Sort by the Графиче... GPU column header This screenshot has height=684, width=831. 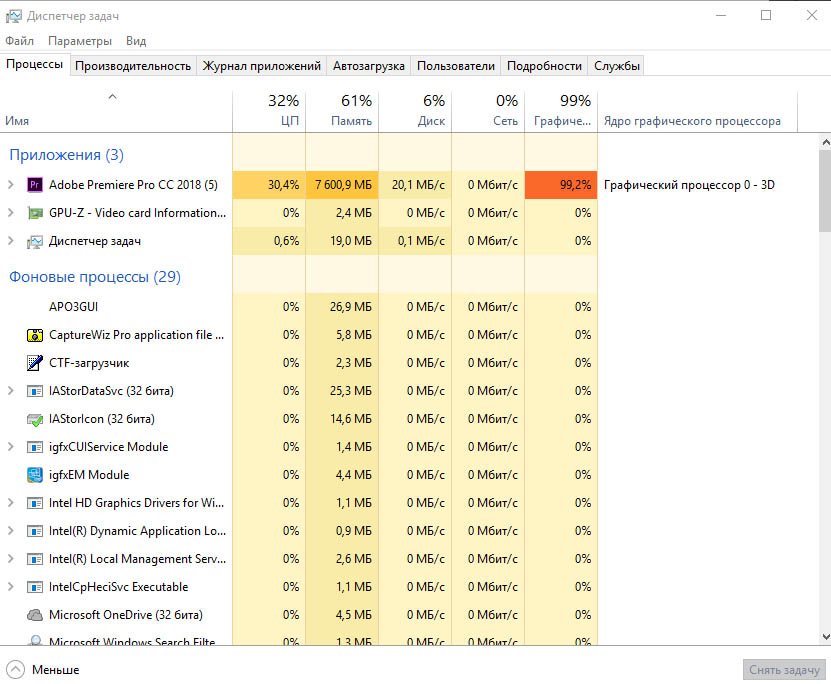click(x=562, y=111)
